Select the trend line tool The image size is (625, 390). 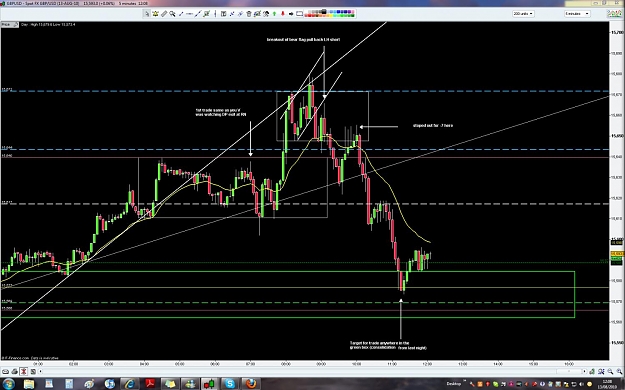[x=198, y=14]
